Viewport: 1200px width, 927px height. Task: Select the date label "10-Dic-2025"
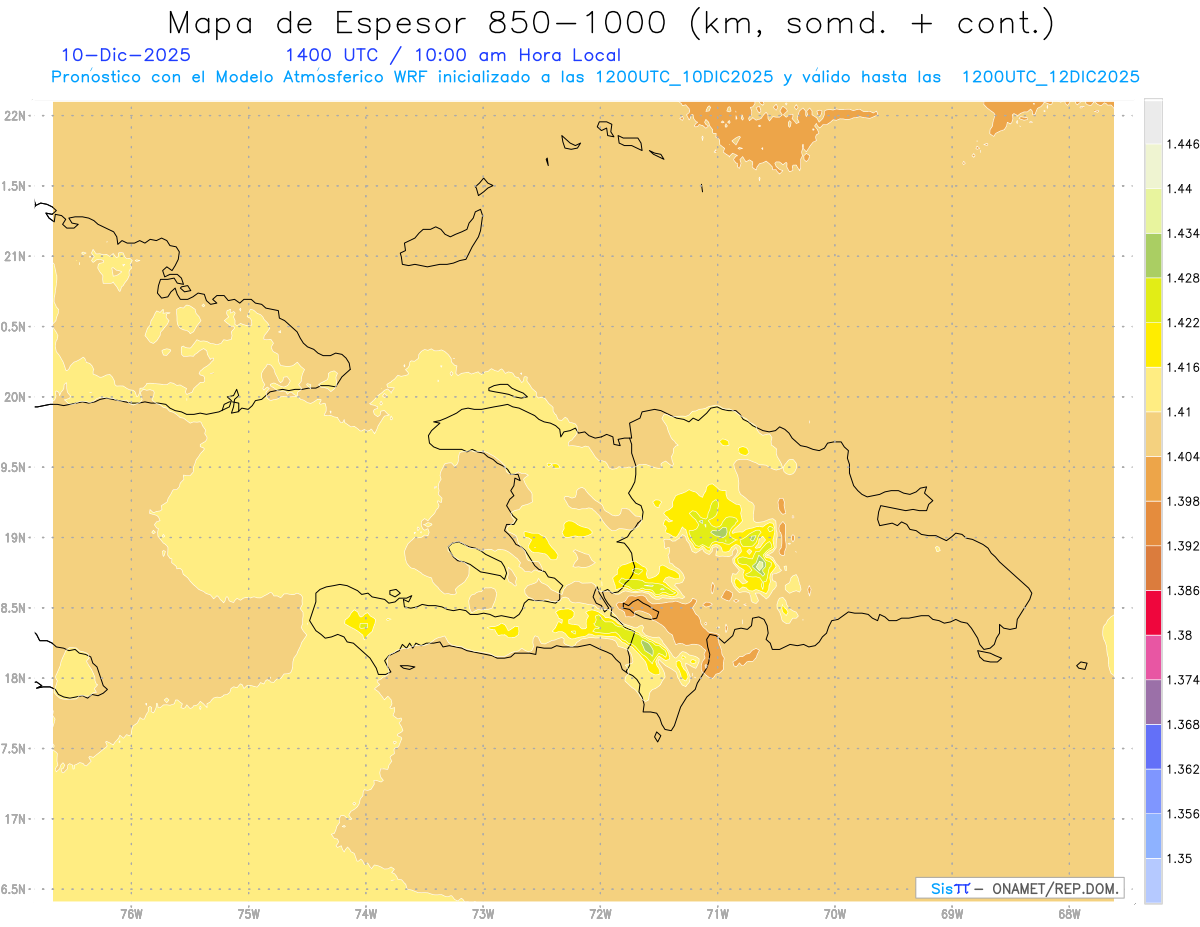126,55
